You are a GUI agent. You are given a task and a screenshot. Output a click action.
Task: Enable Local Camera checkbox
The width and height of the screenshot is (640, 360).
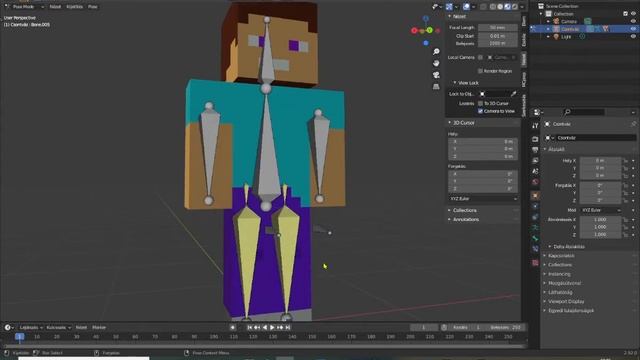tap(480, 58)
